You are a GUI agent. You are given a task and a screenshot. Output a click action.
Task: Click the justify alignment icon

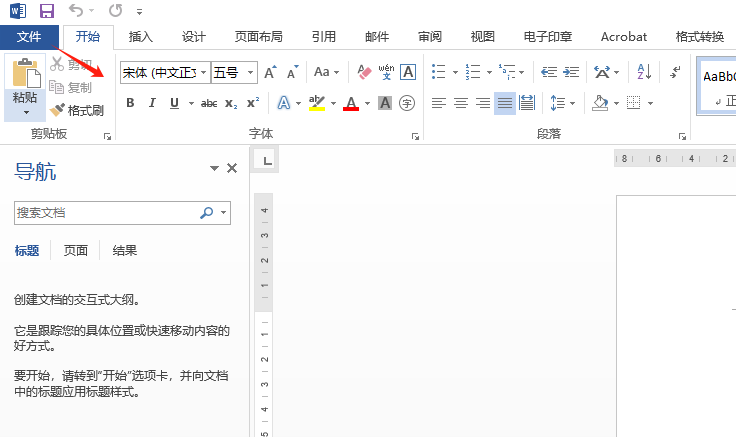pyautogui.click(x=505, y=103)
